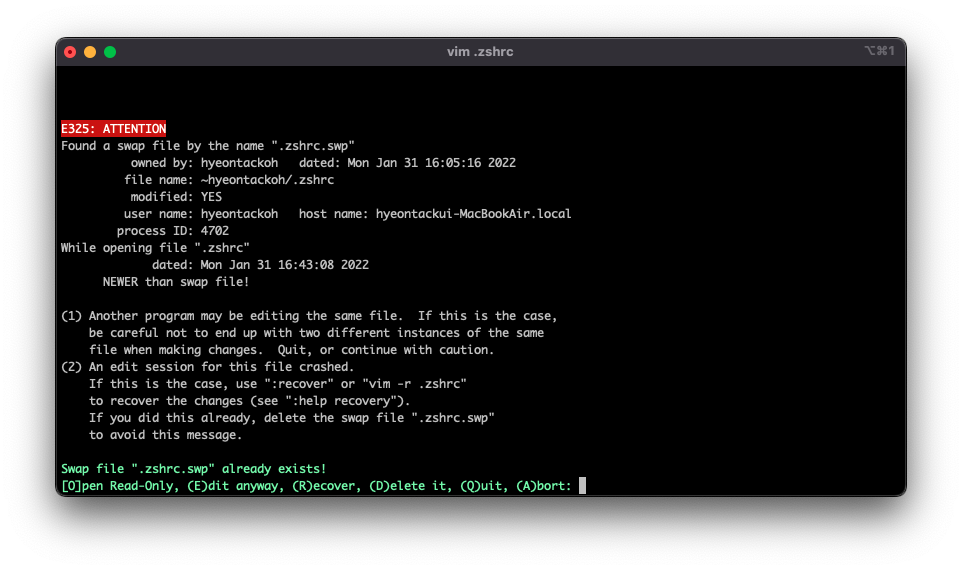Screen dimensions: 962x570
Task: Close the vim .zshrc terminal window
Action: [70, 52]
